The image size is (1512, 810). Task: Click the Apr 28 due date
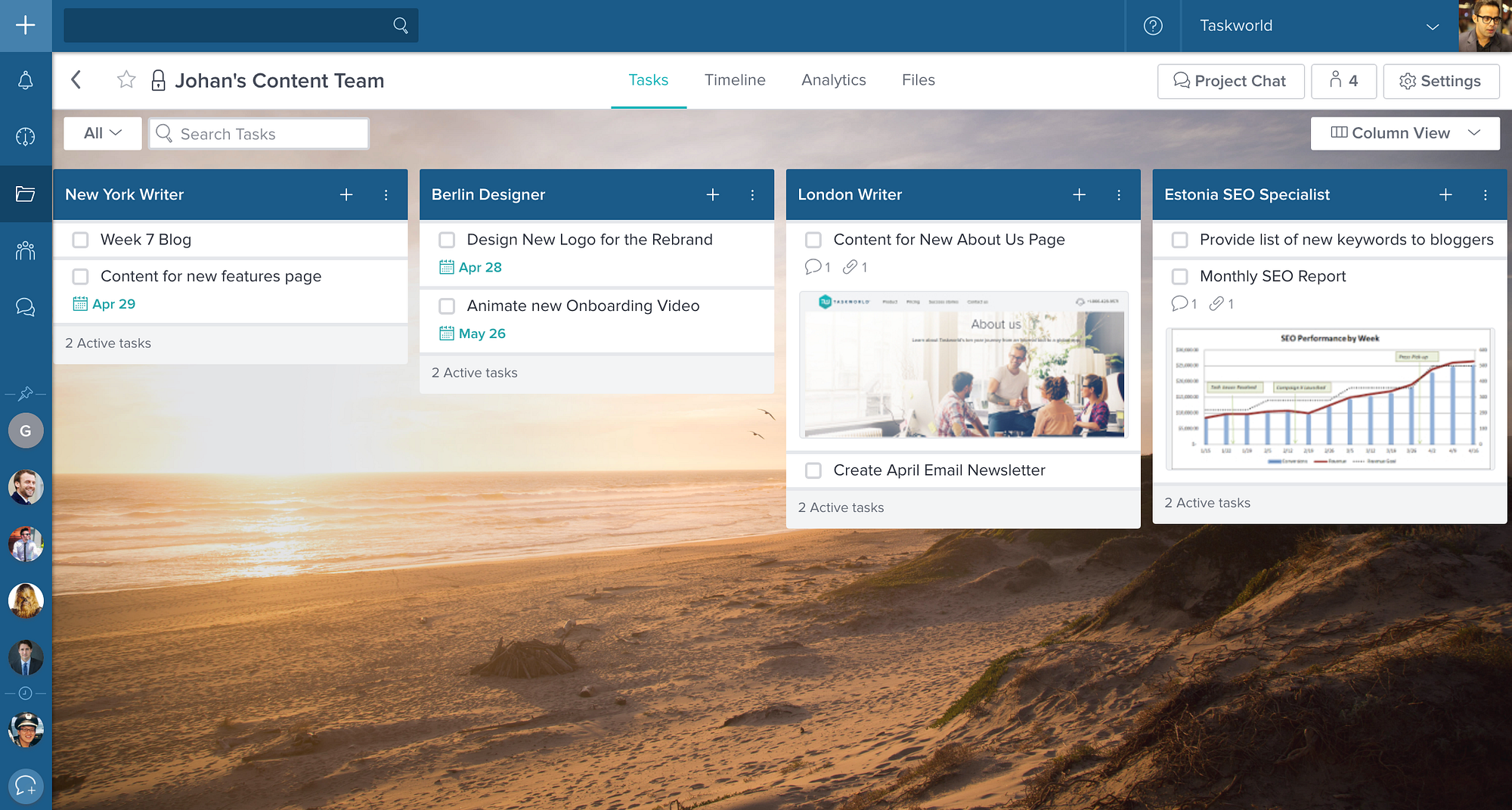click(x=470, y=267)
